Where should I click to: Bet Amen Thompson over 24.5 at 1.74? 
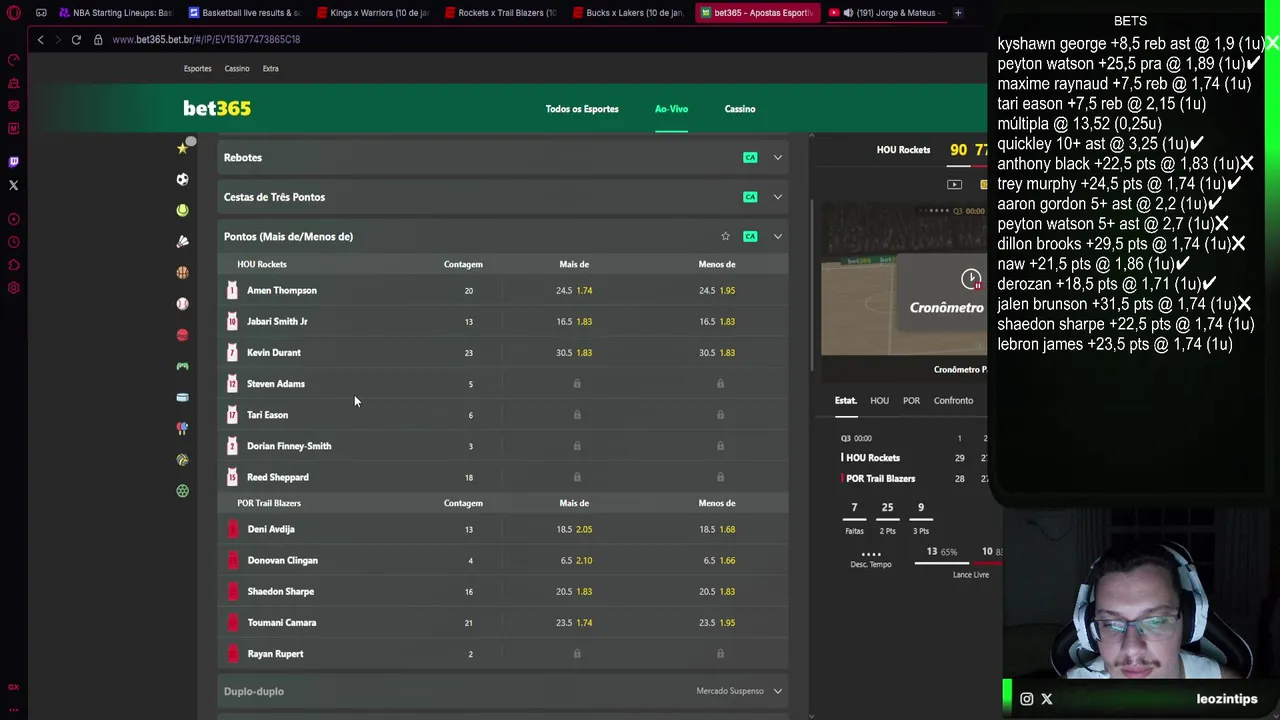click(574, 290)
